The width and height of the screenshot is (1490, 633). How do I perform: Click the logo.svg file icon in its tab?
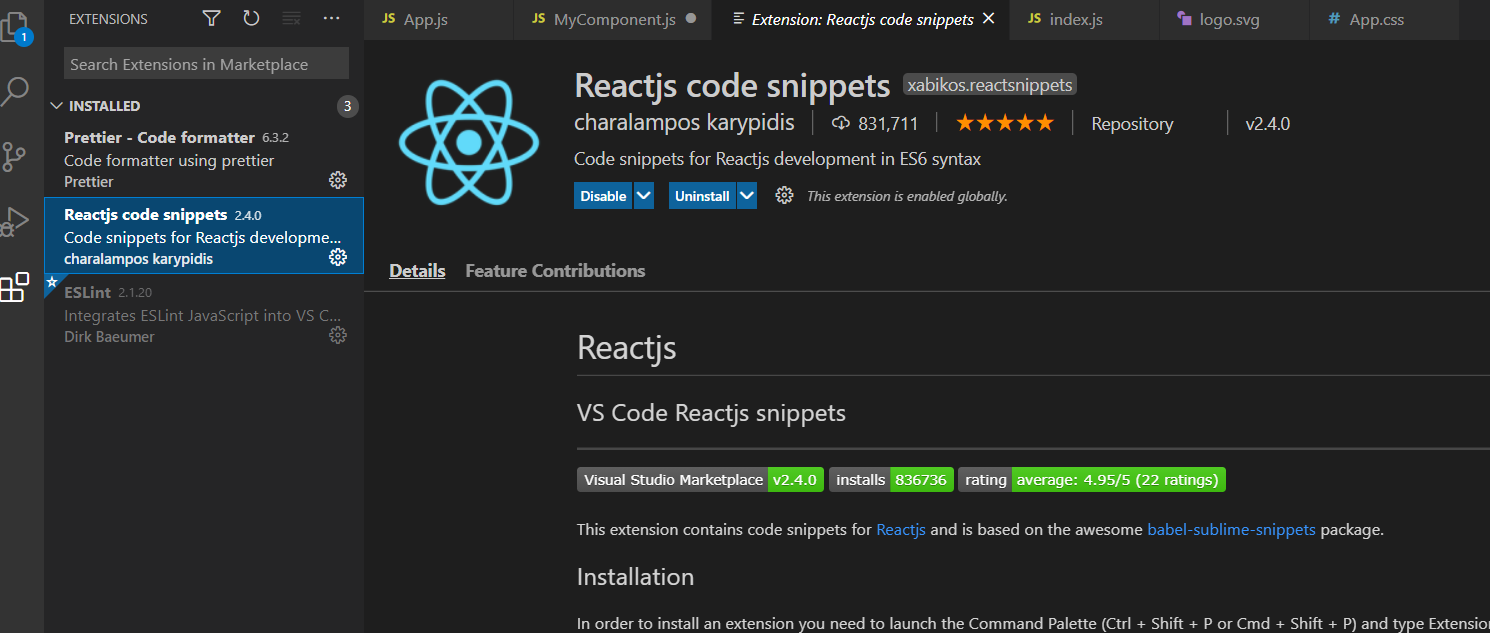pyautogui.click(x=1184, y=19)
